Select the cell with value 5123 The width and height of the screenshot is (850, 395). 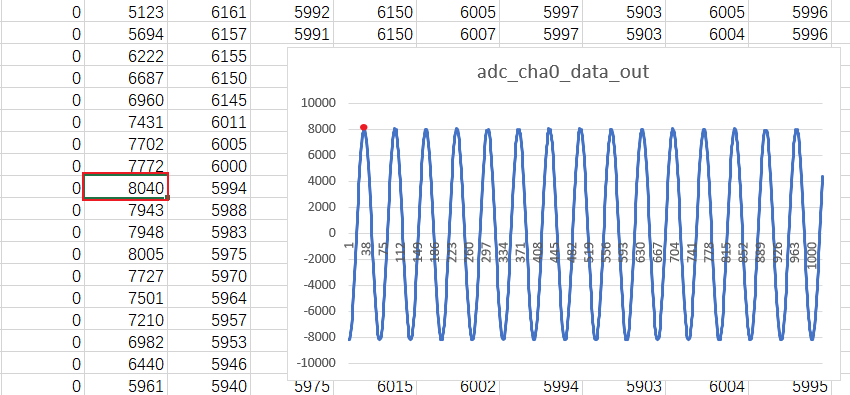coord(126,12)
